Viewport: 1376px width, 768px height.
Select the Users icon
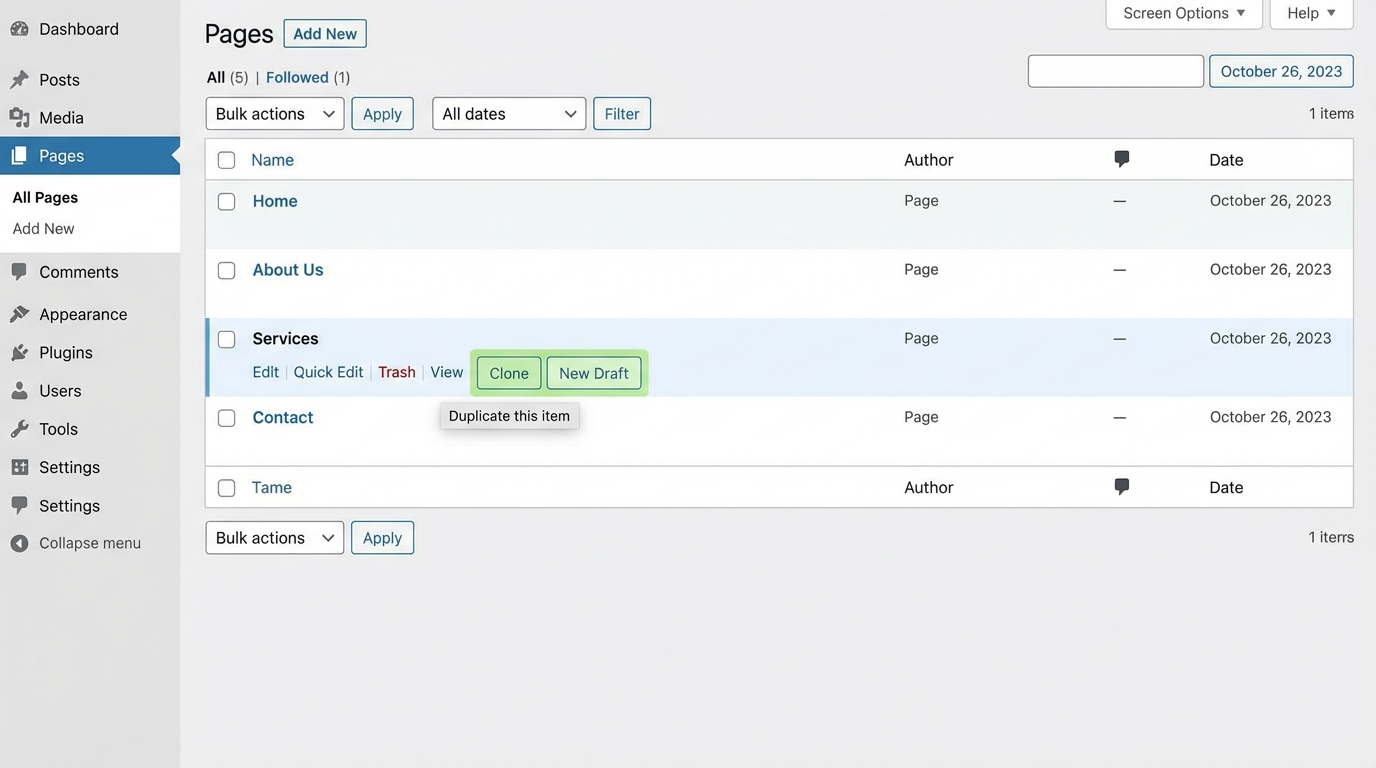[x=20, y=390]
